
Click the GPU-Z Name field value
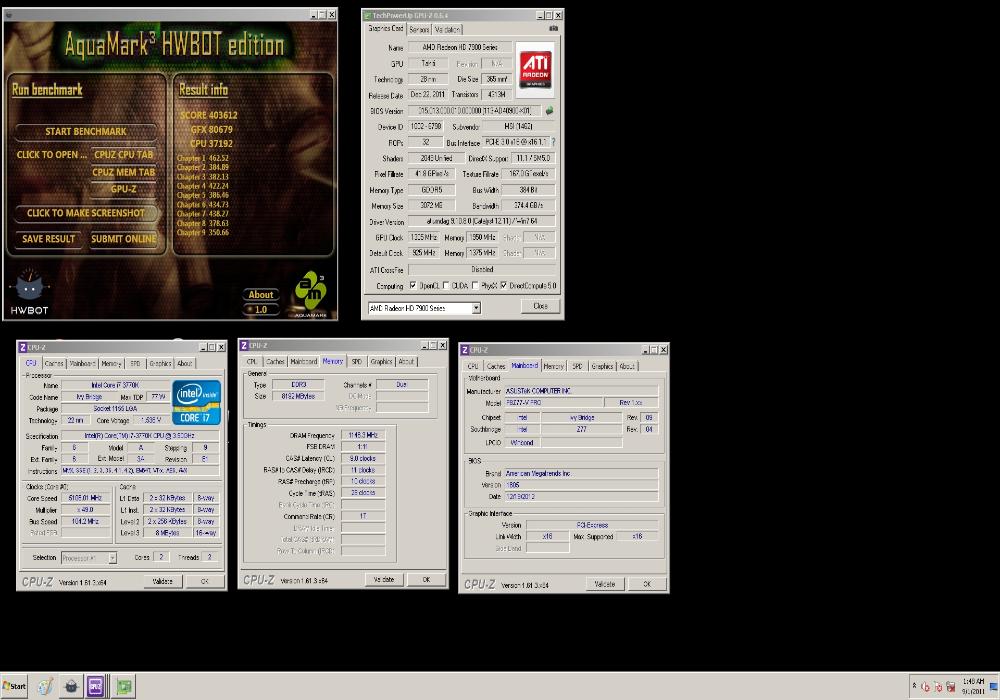(x=460, y=47)
